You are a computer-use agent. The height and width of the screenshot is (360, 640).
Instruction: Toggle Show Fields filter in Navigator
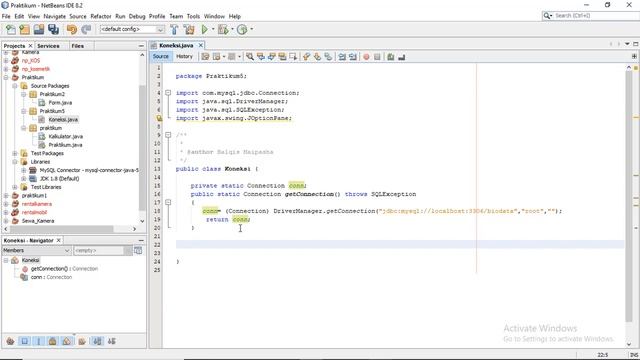[x=24, y=341]
